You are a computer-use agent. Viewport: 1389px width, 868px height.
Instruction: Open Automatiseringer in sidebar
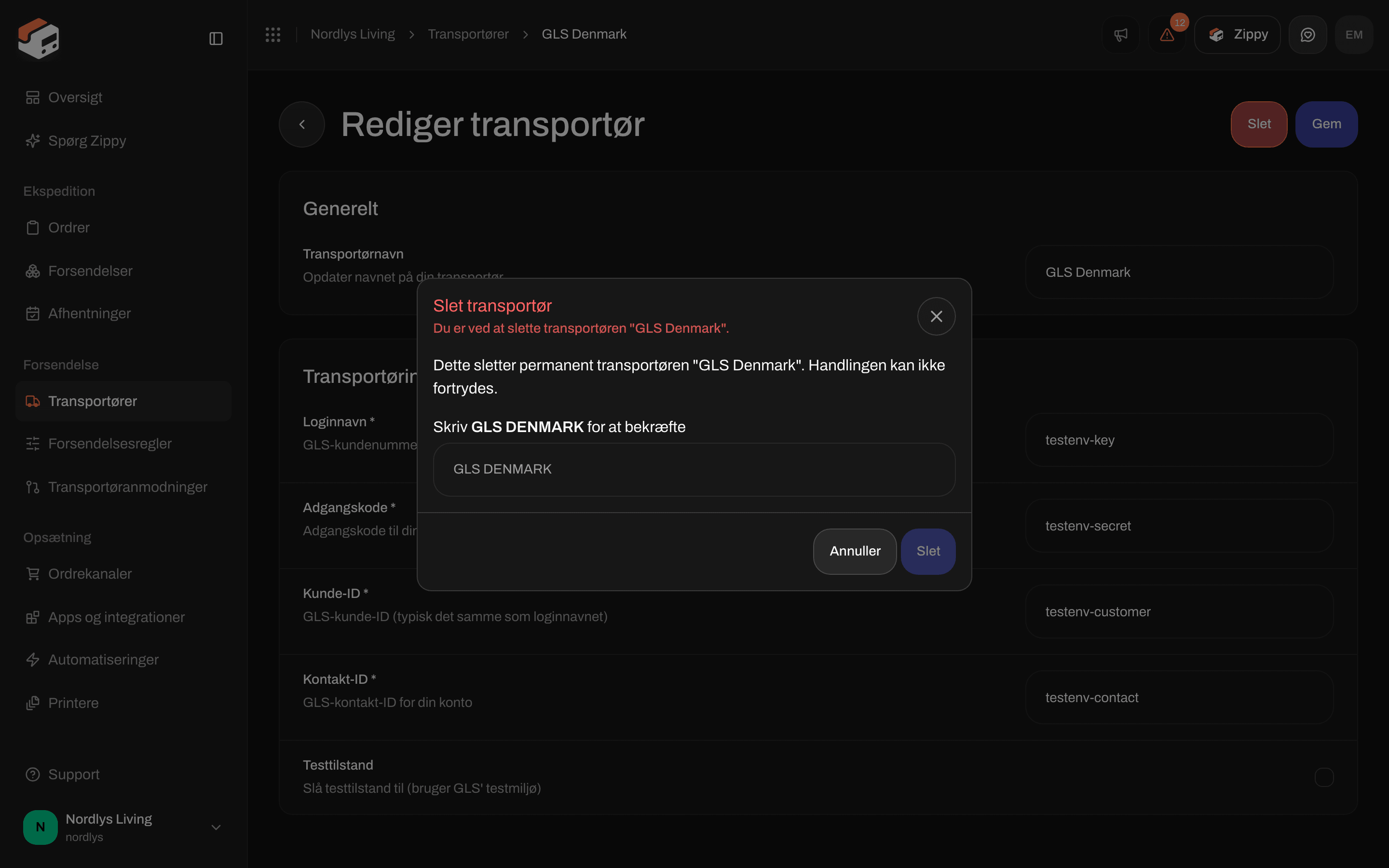coord(123,660)
